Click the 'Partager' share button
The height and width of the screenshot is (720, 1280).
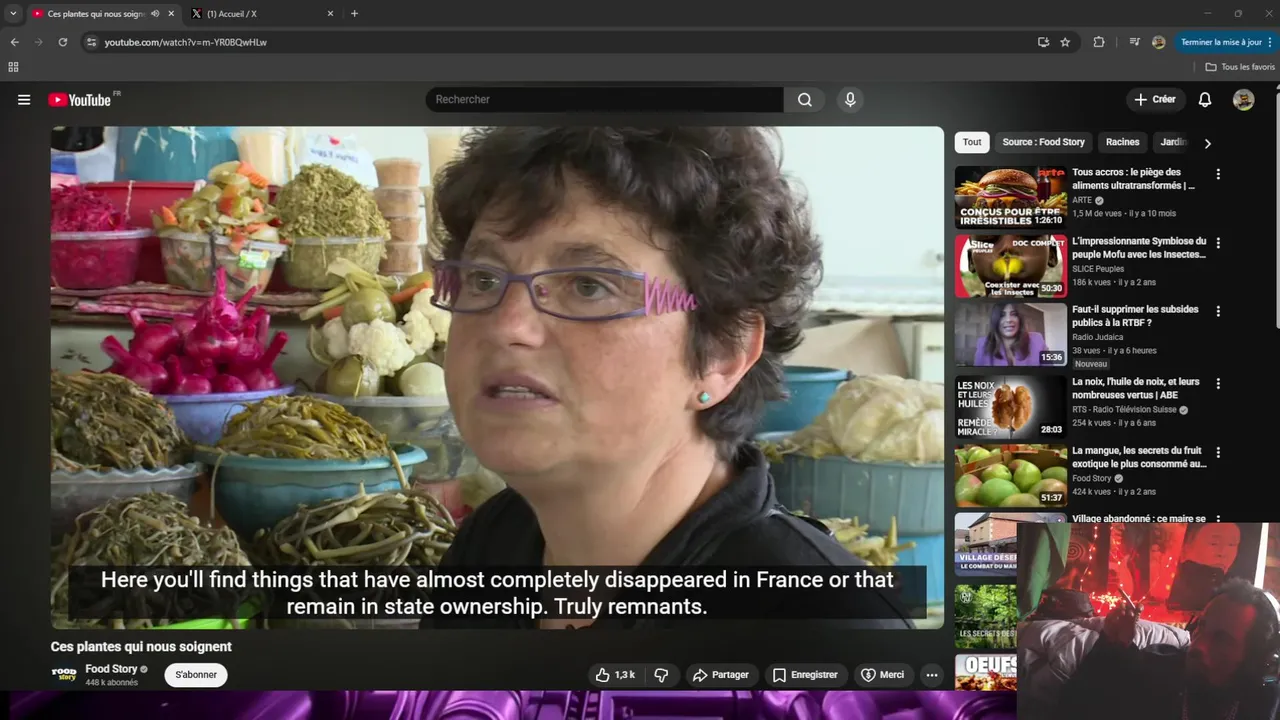720,675
